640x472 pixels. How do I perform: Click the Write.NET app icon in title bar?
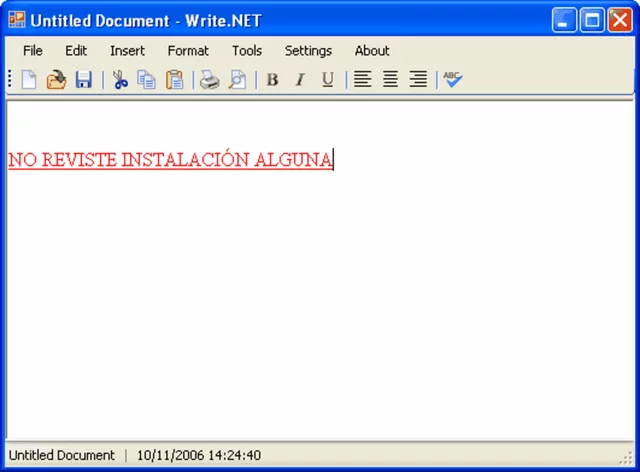click(x=17, y=20)
